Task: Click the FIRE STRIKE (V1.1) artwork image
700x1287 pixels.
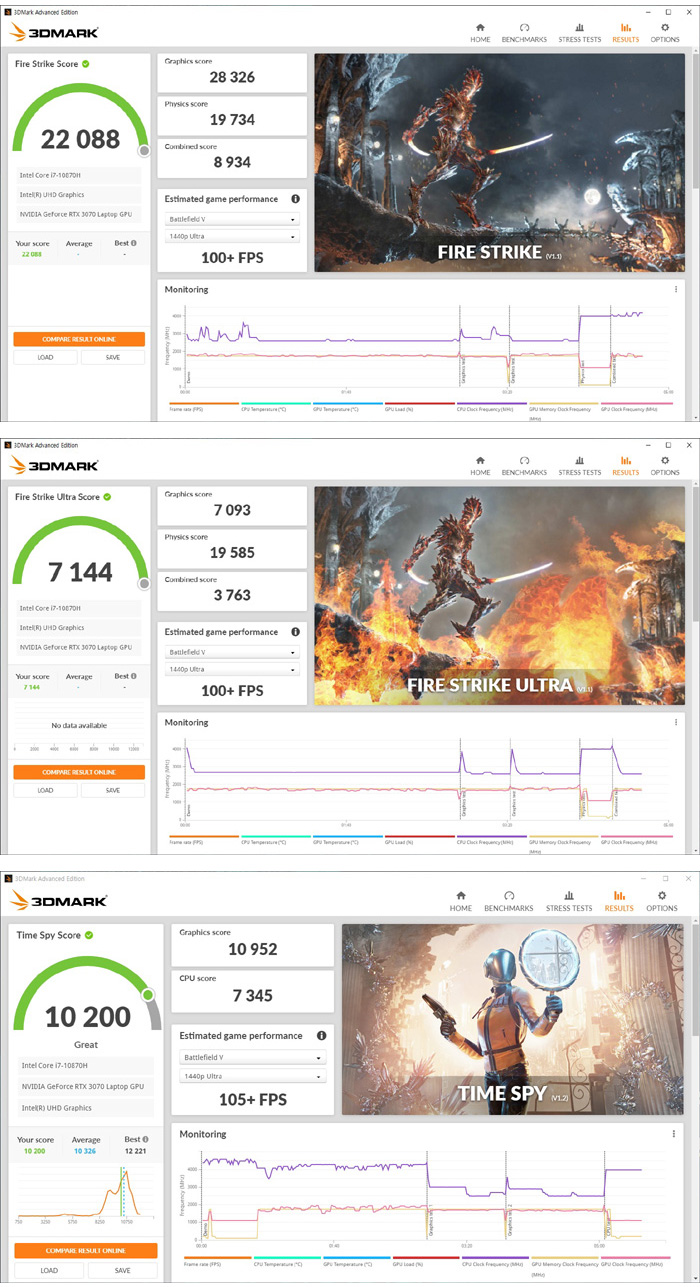Action: (x=501, y=163)
